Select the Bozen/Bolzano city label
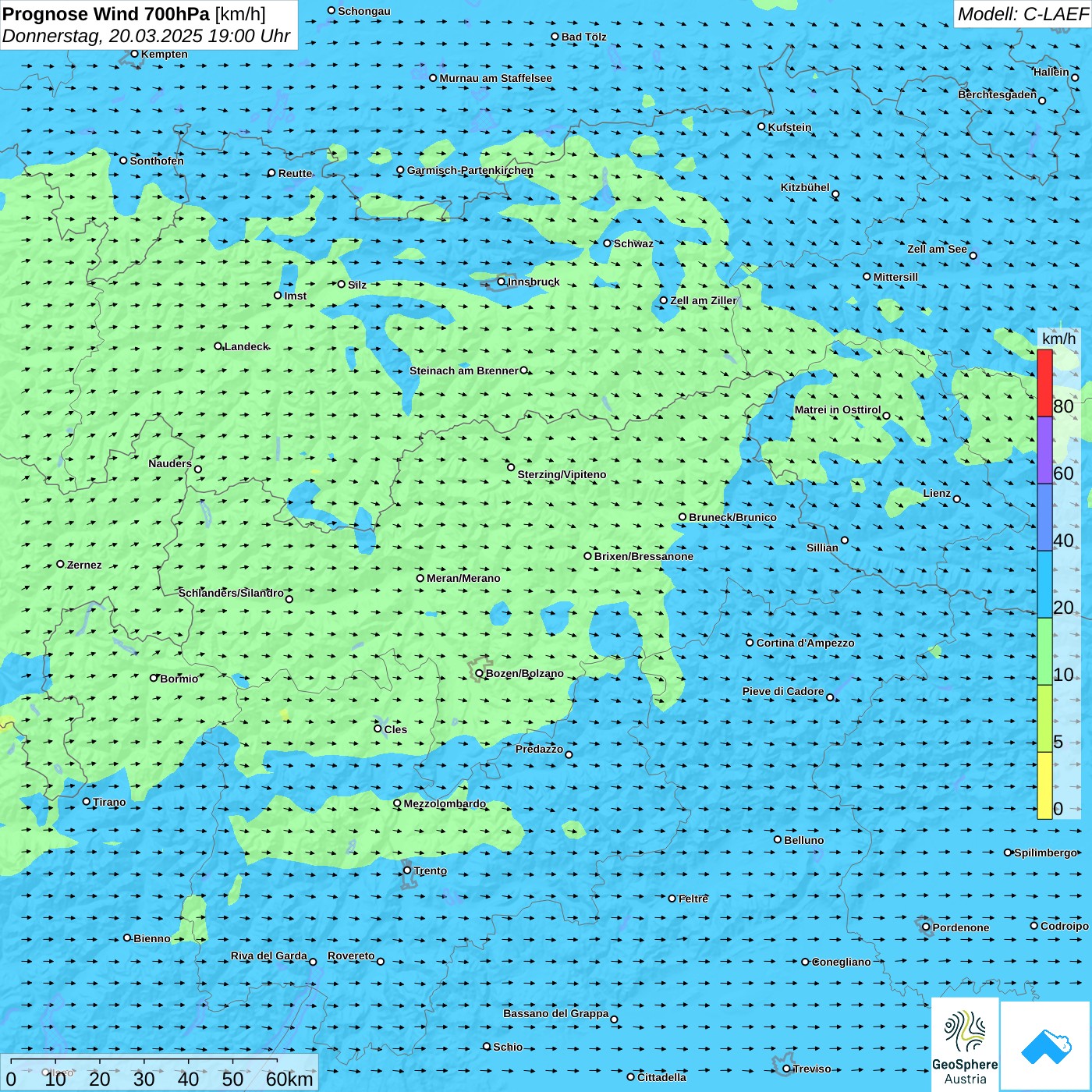The height and width of the screenshot is (1092, 1092). click(525, 673)
